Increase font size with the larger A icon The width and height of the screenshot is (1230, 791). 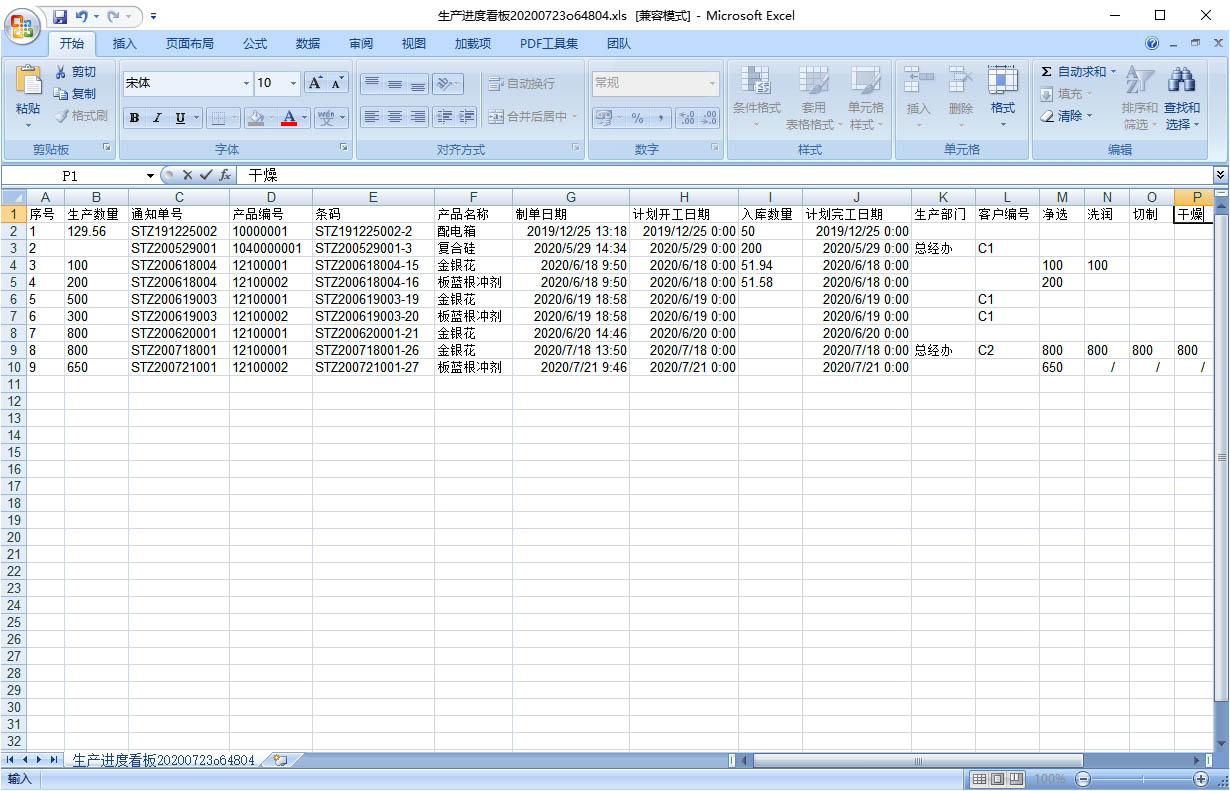315,83
